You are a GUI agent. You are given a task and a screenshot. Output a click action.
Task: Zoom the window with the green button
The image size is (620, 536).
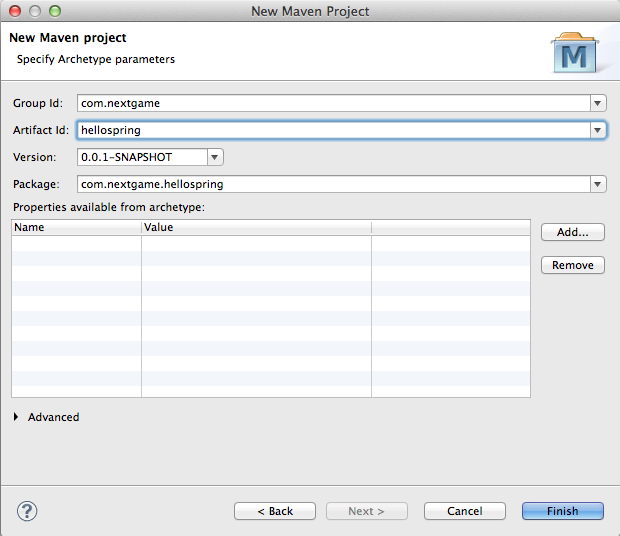point(55,11)
